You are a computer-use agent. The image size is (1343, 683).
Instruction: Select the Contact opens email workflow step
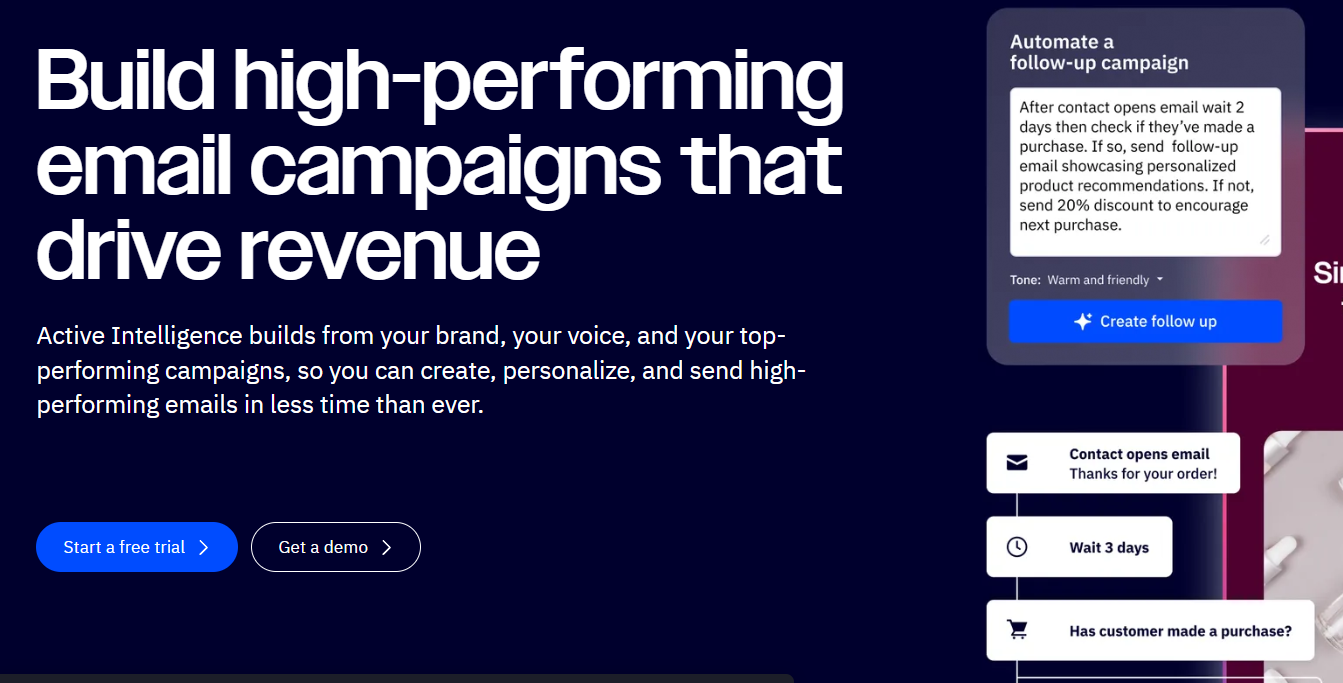point(1113,463)
